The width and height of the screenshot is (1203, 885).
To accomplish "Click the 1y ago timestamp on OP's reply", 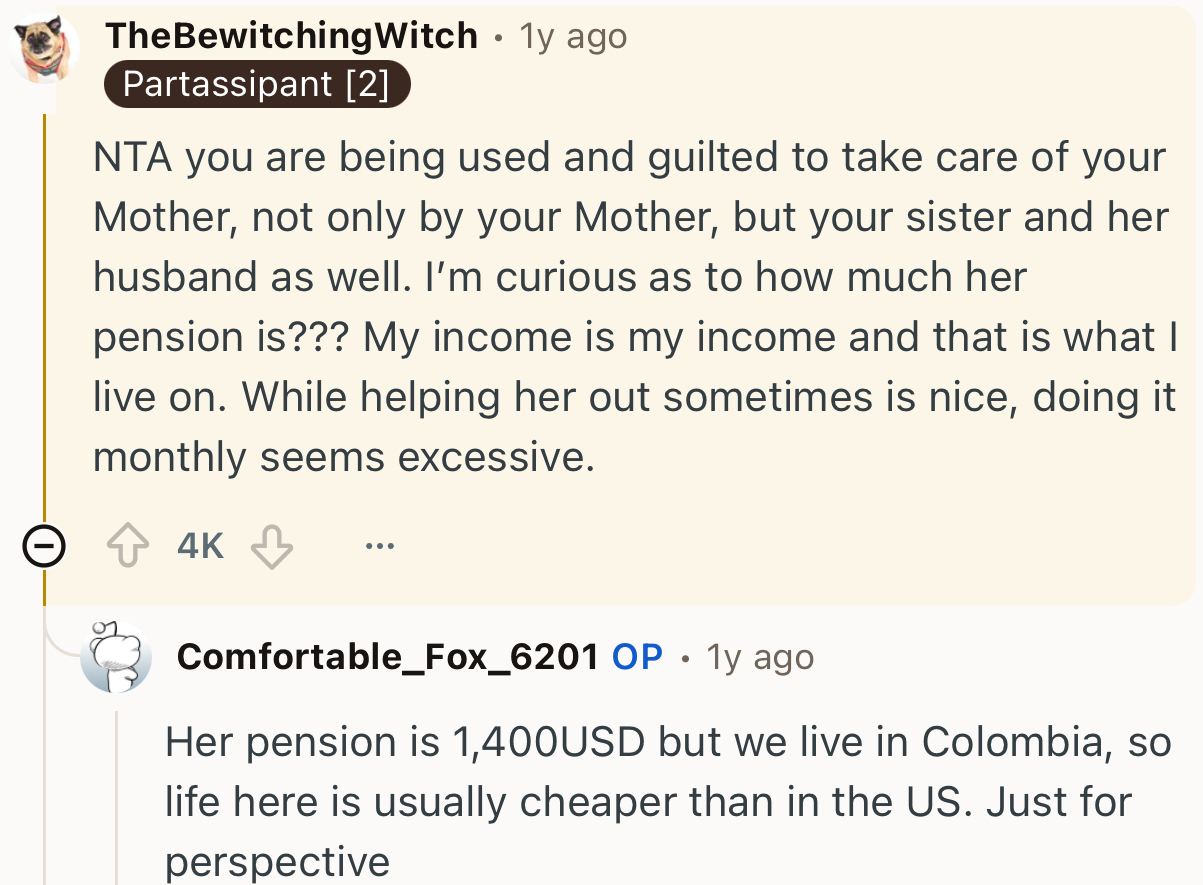I will click(x=759, y=657).
